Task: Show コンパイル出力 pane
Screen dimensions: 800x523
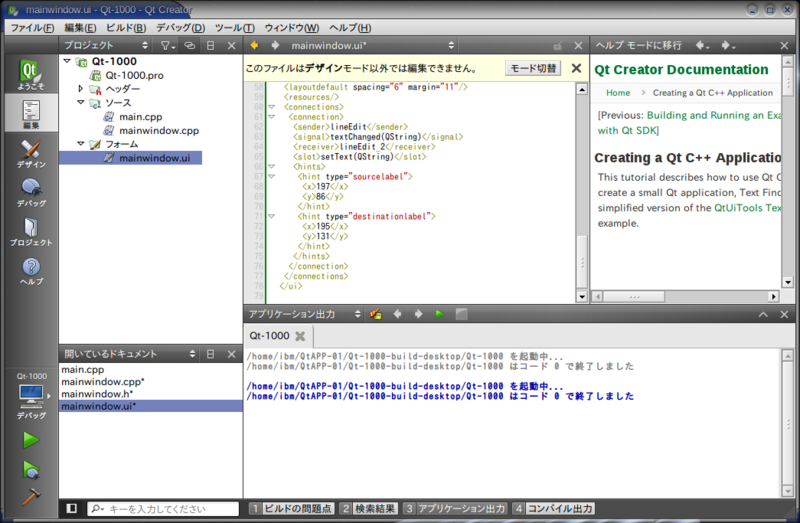Action: pos(554,508)
